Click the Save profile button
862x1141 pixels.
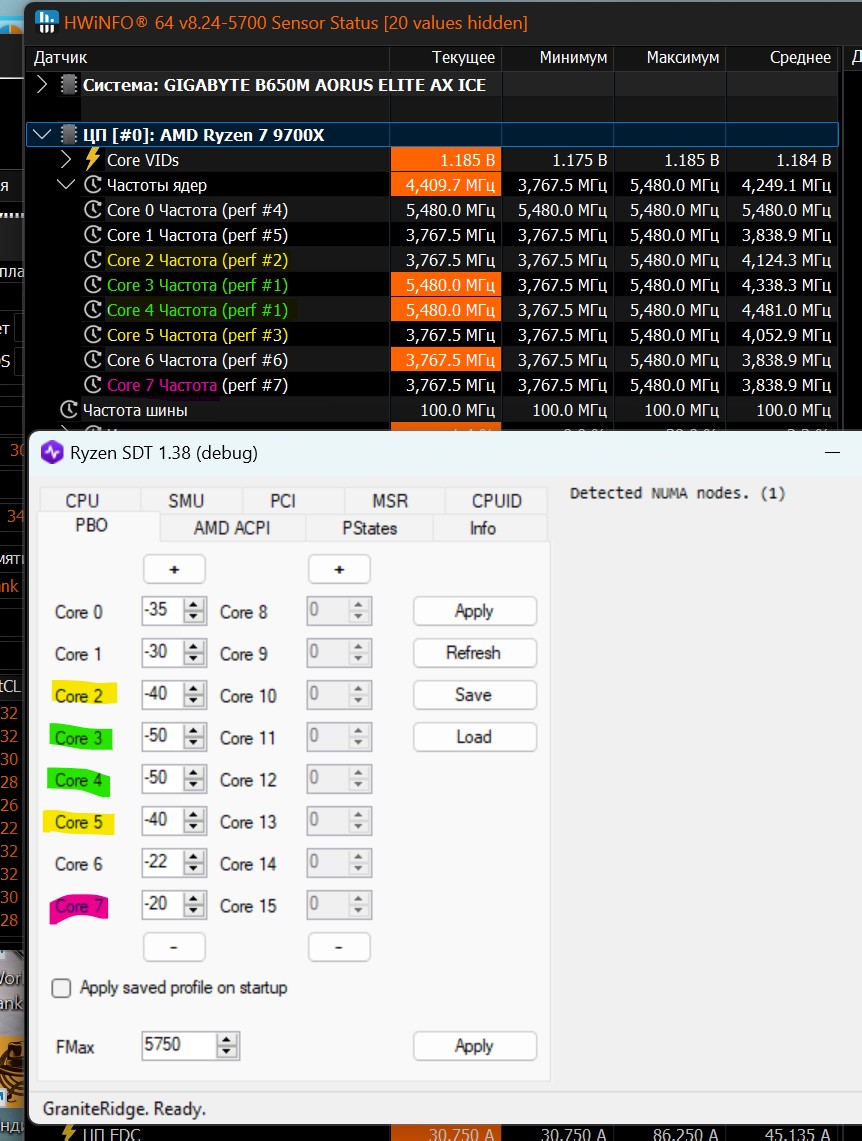(x=474, y=695)
